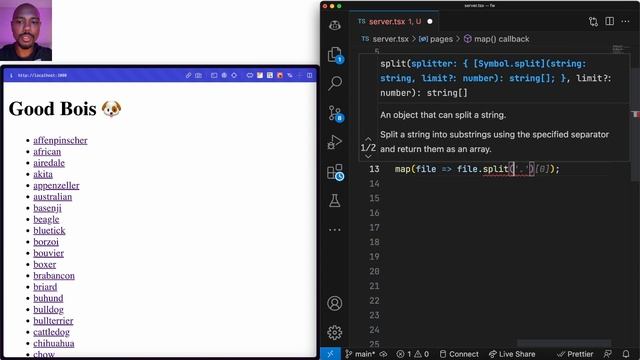
Task: Open the Testing flask view
Action: pos(335,200)
